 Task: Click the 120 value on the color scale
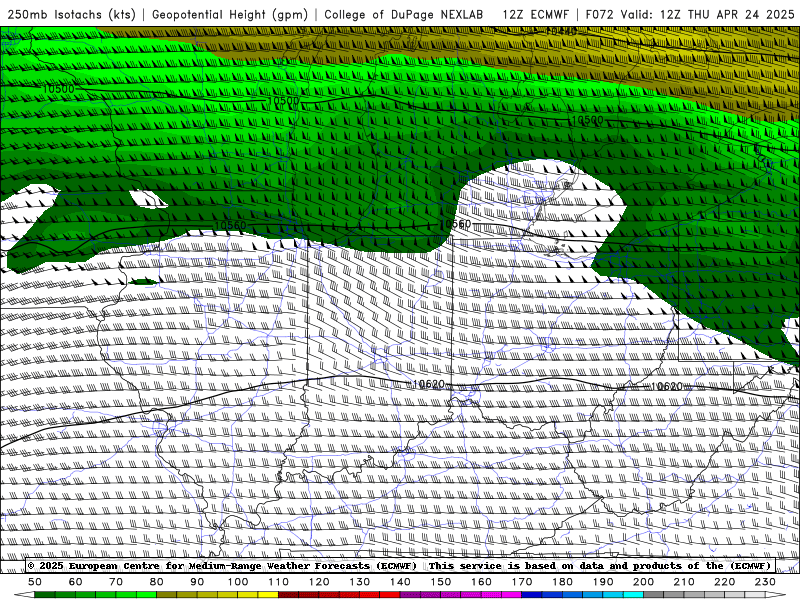[x=319, y=582]
